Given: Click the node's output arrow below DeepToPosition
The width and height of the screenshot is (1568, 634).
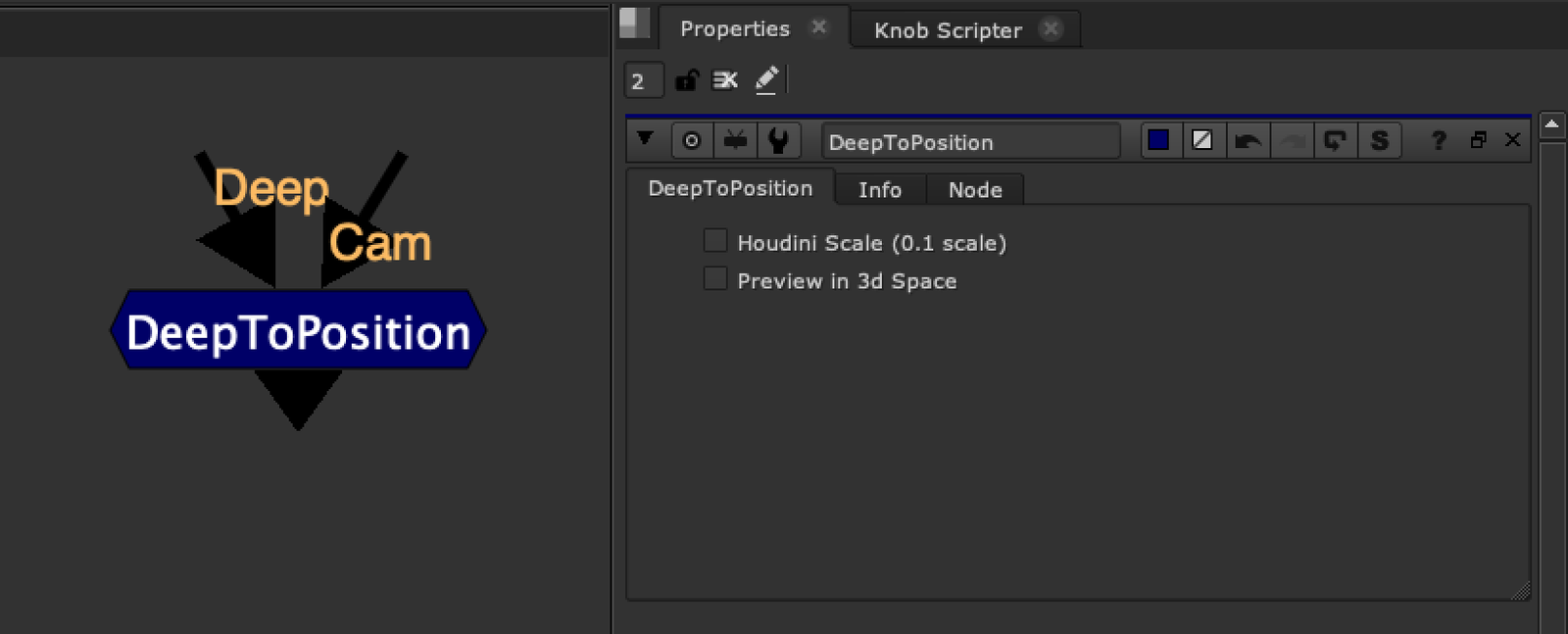Looking at the screenshot, I should 298,399.
